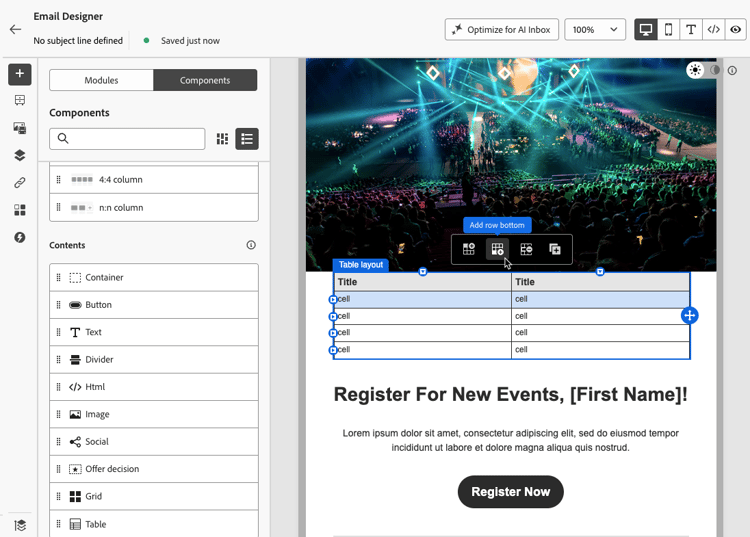Click the Table layout label
This screenshot has height=537, width=750.
[361, 265]
